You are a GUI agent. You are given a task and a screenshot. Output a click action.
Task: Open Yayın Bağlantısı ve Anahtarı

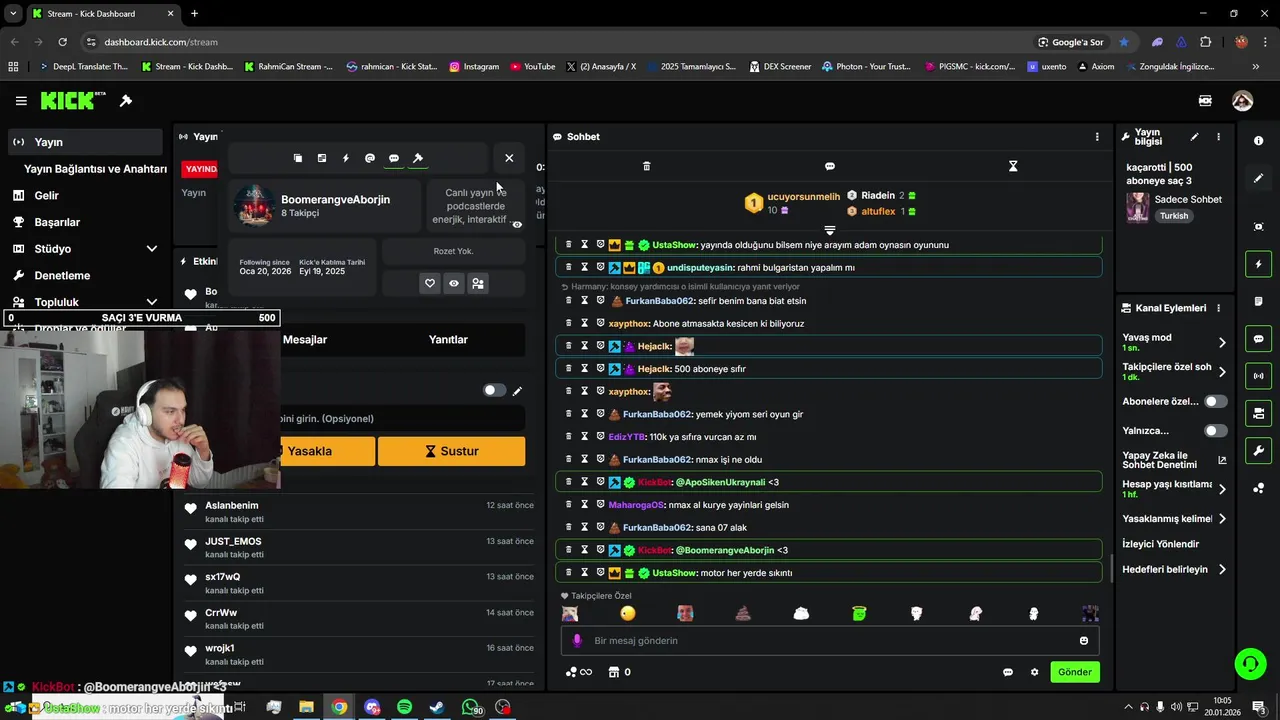click(x=95, y=169)
